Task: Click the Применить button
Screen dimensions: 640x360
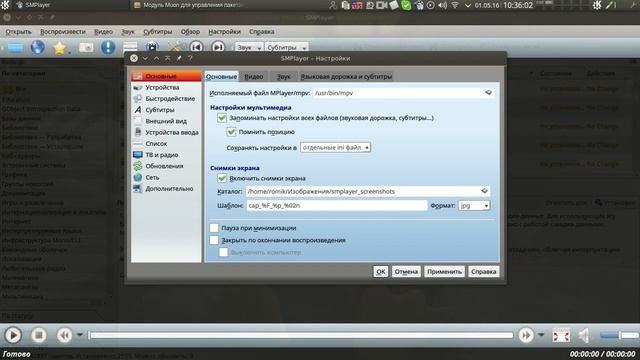Action: [x=444, y=271]
